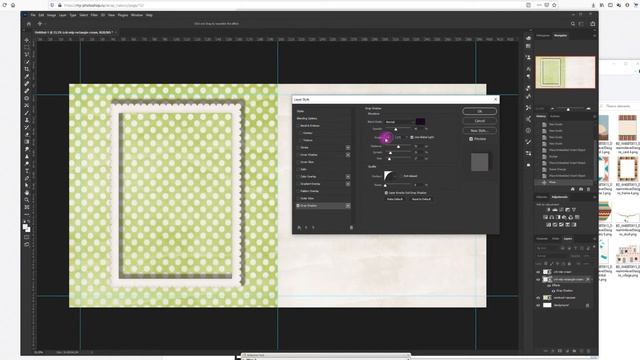Select the Crop tool

(27, 69)
